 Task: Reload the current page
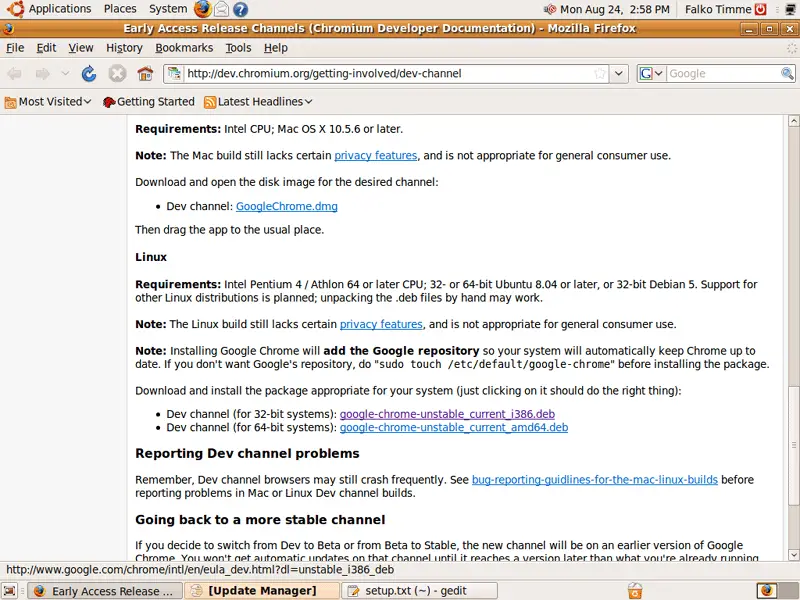(x=89, y=74)
